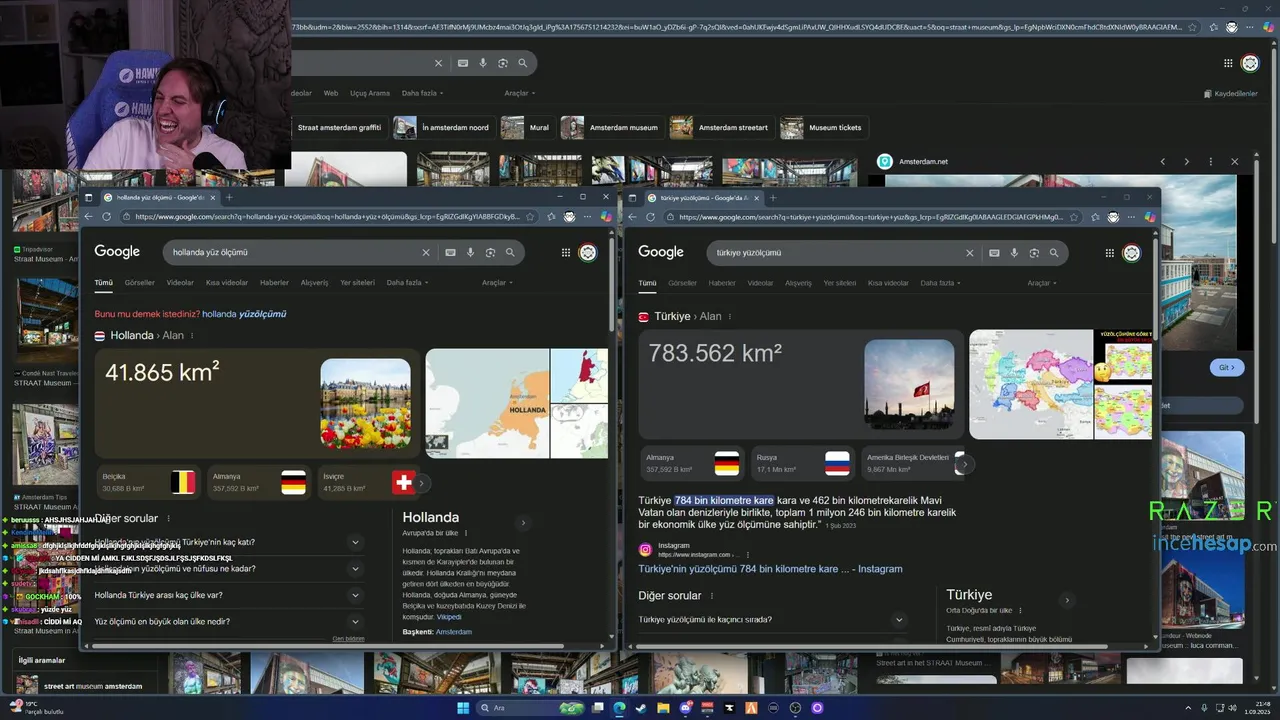Select 'Amsterdam museum' chip in background window

point(612,128)
